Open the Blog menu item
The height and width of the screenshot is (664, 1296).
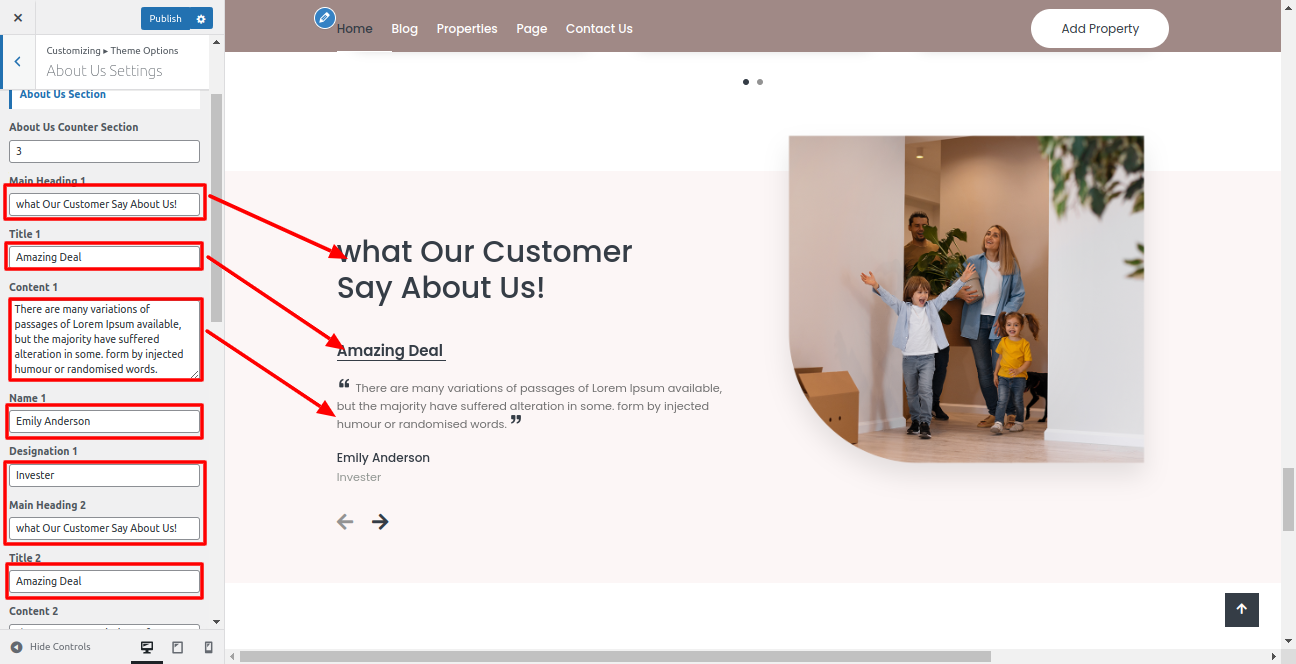(x=405, y=29)
